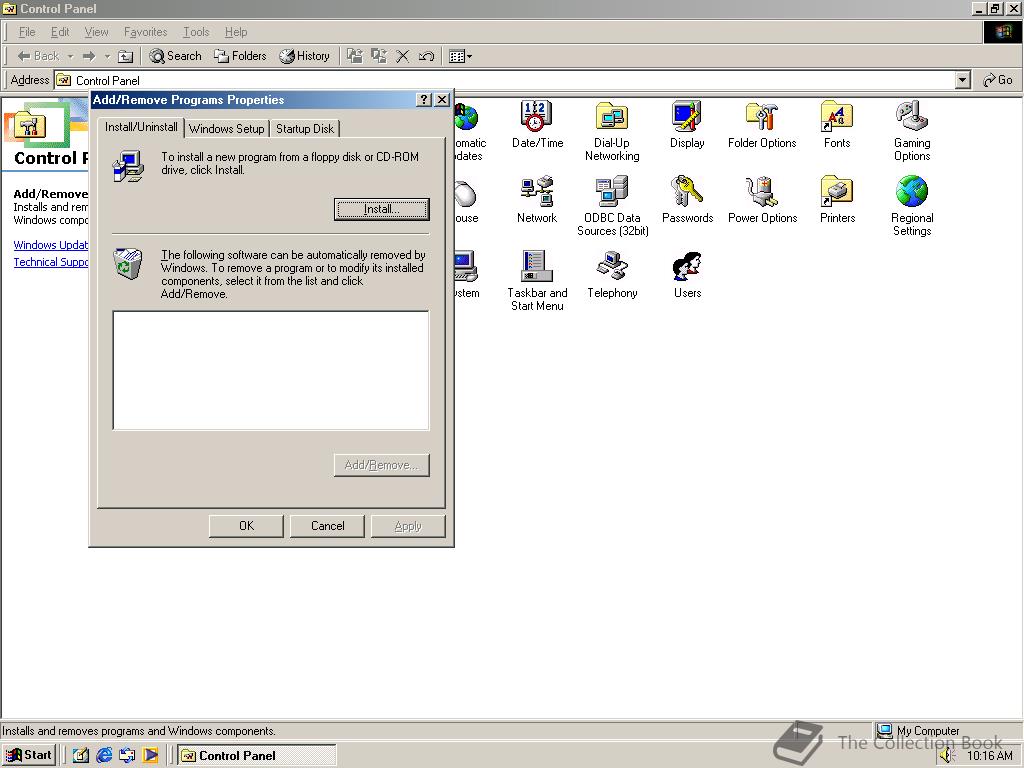
Task: Open the Date/Time icon
Action: click(537, 120)
